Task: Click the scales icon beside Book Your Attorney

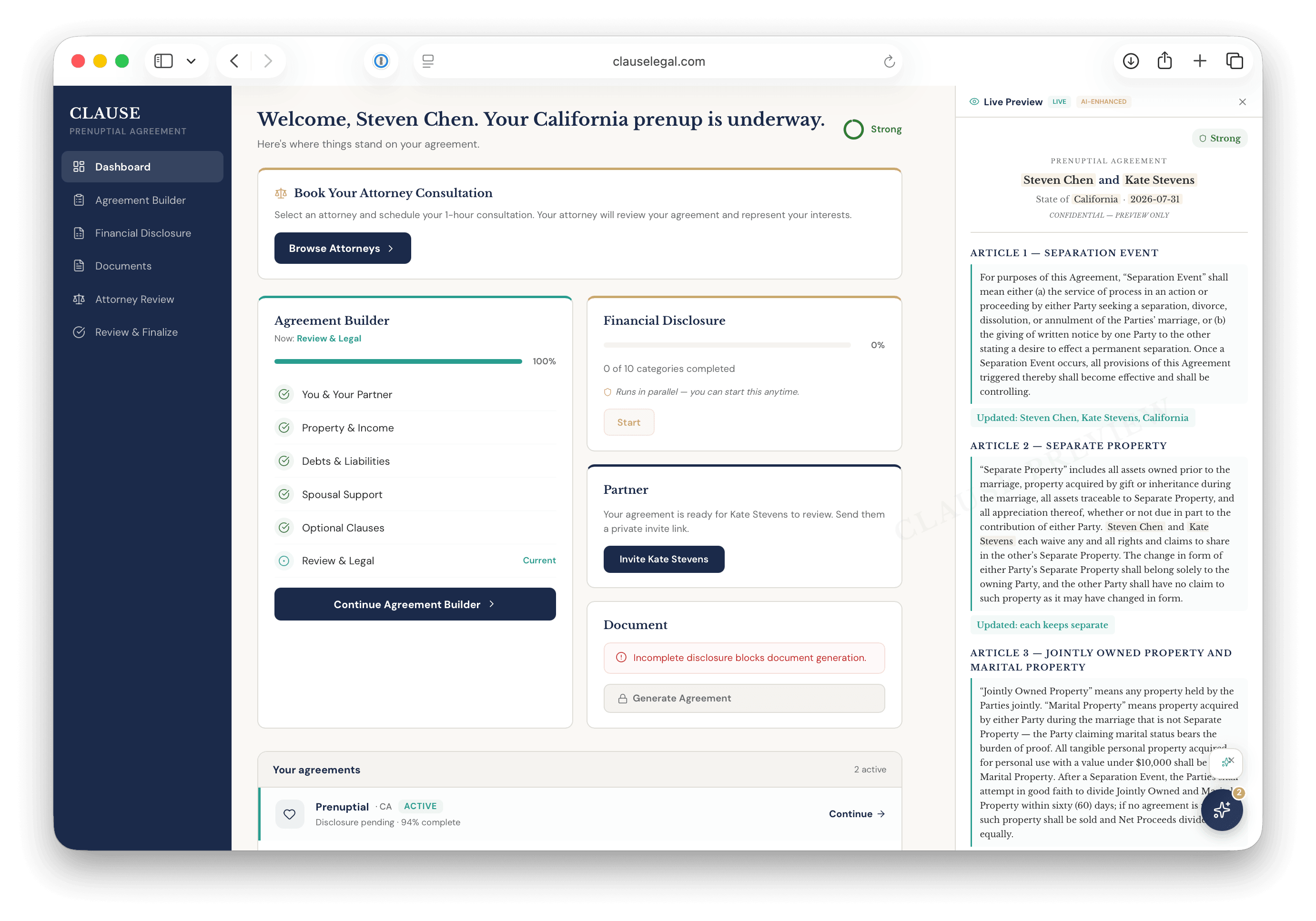Action: (x=281, y=194)
